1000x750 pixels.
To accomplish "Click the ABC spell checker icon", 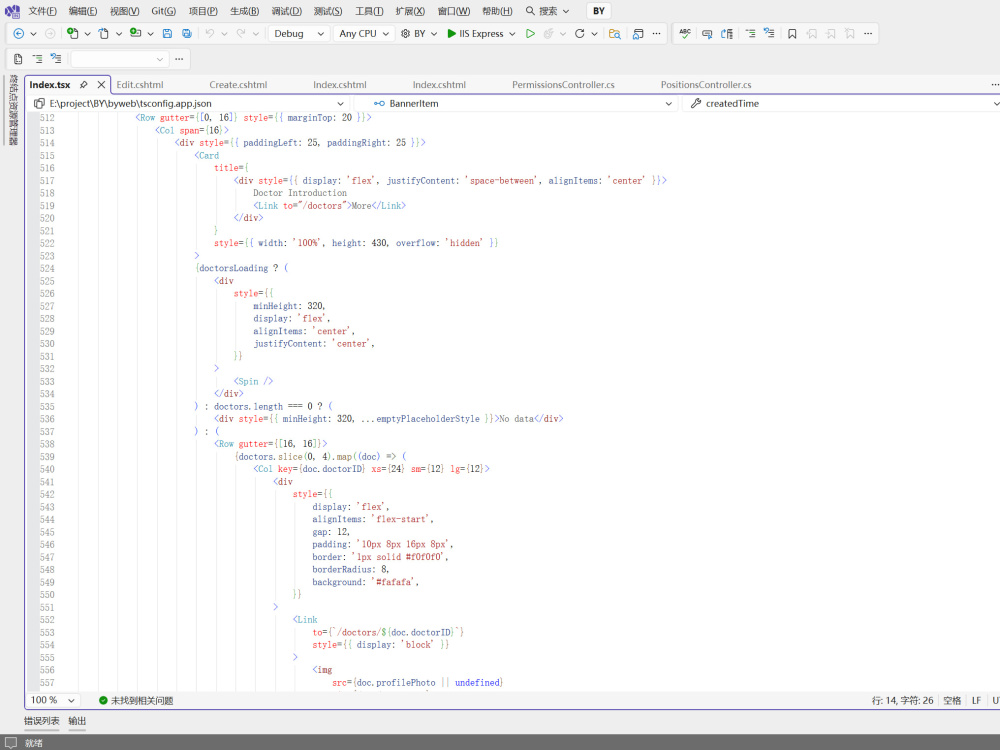I will pos(685,33).
